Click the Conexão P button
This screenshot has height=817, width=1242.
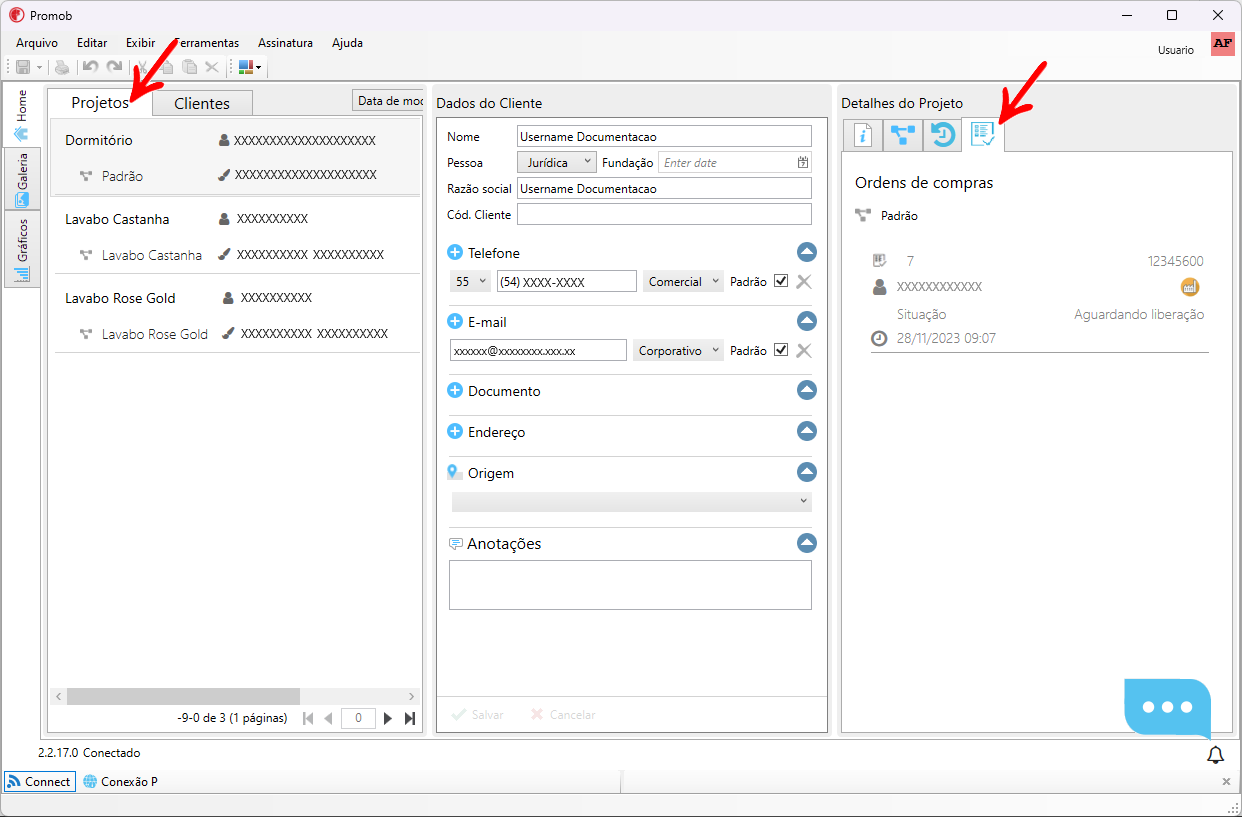point(120,782)
